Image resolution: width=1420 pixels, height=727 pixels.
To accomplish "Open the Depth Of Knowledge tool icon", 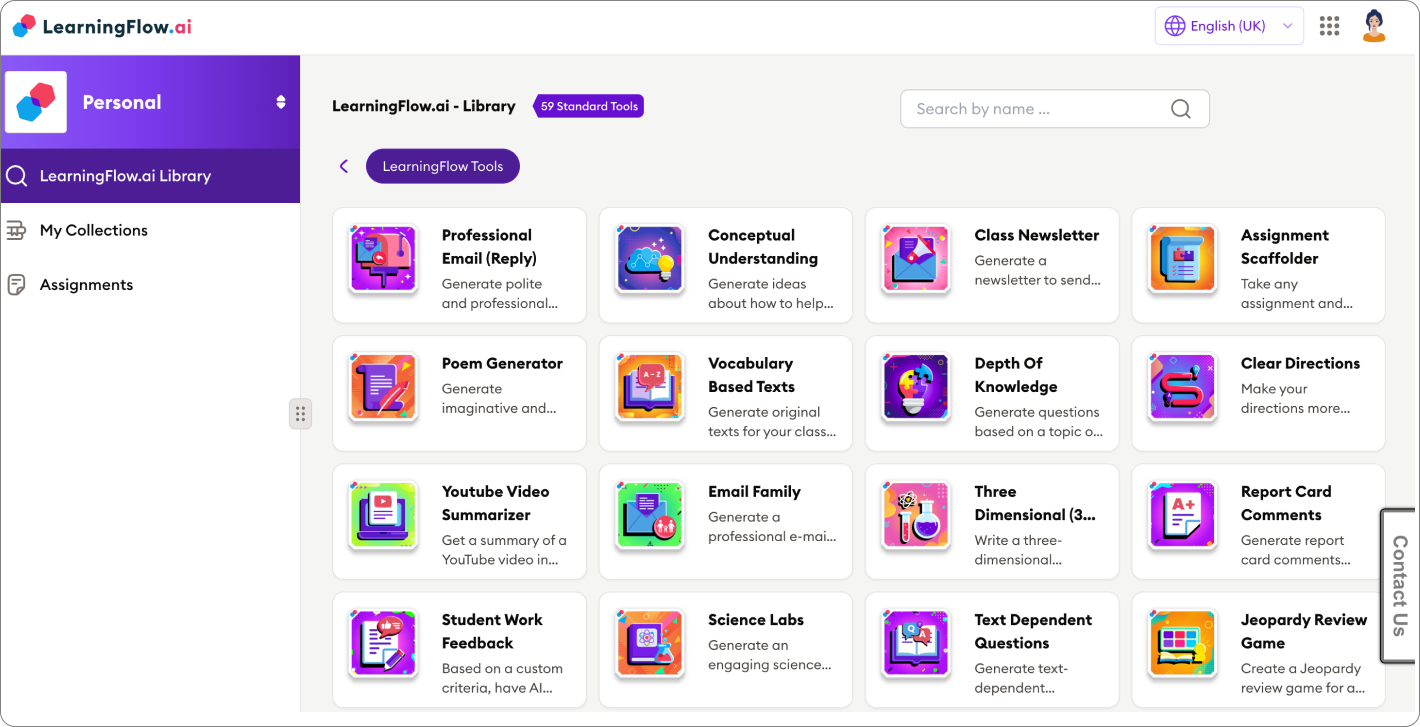I will 916,387.
